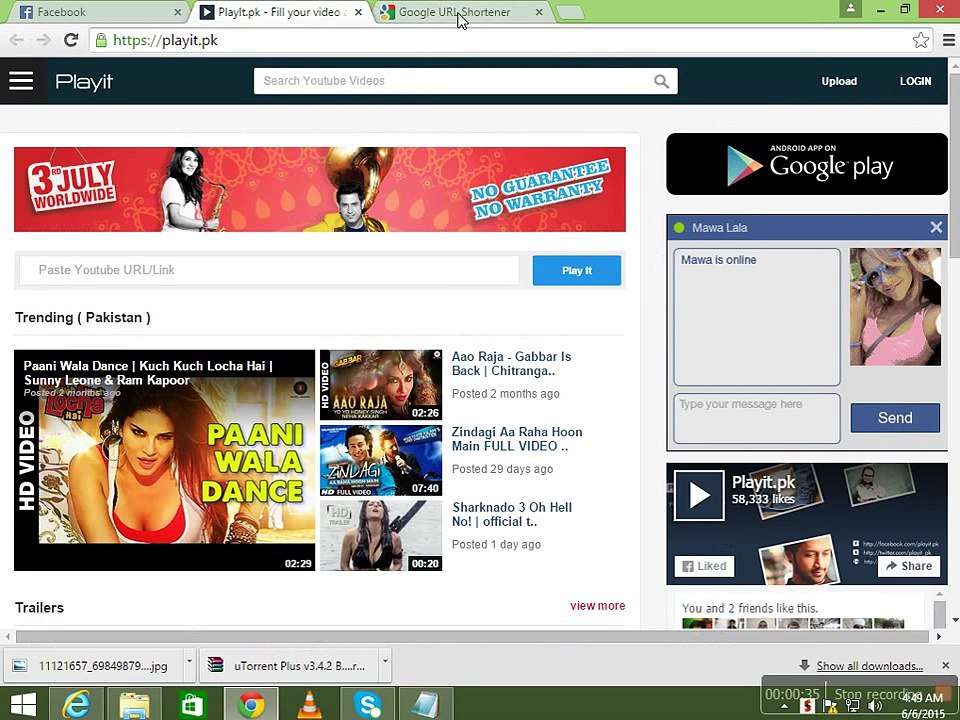Click the chat message input box

point(757,418)
